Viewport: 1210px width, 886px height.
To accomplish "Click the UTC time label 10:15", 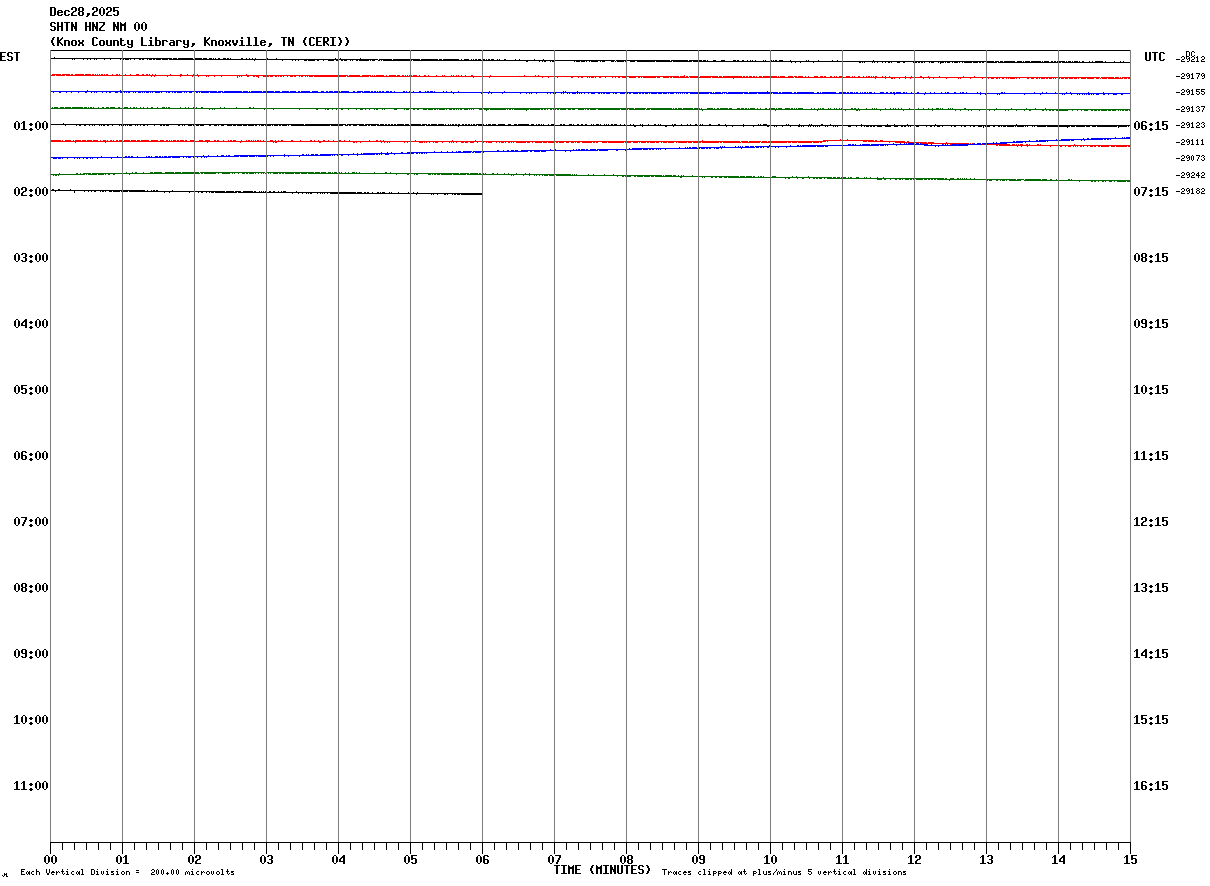I will [1151, 390].
